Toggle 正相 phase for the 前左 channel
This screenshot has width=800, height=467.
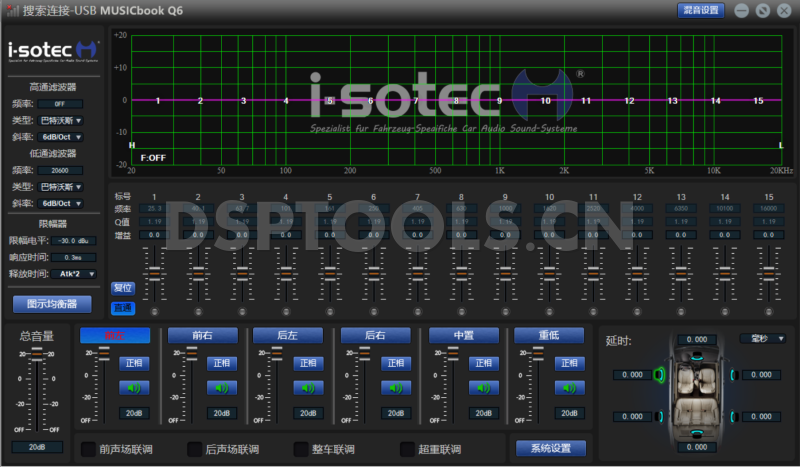pos(134,363)
